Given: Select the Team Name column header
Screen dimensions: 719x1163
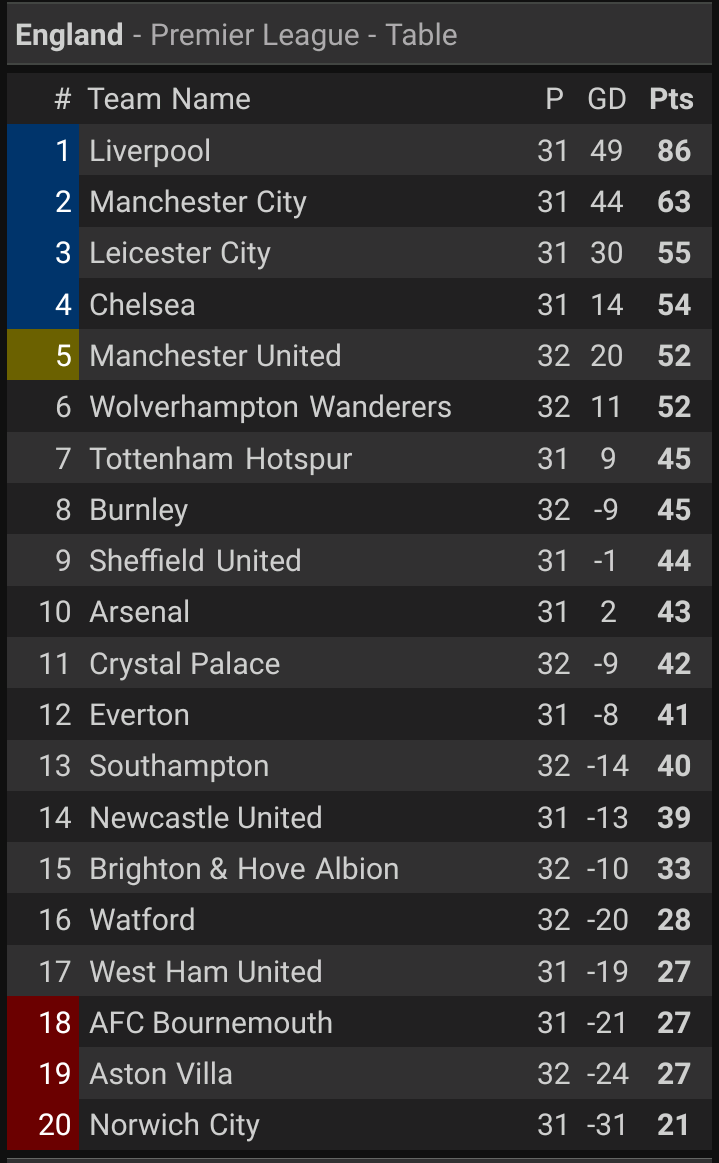Looking at the screenshot, I should pos(169,99).
